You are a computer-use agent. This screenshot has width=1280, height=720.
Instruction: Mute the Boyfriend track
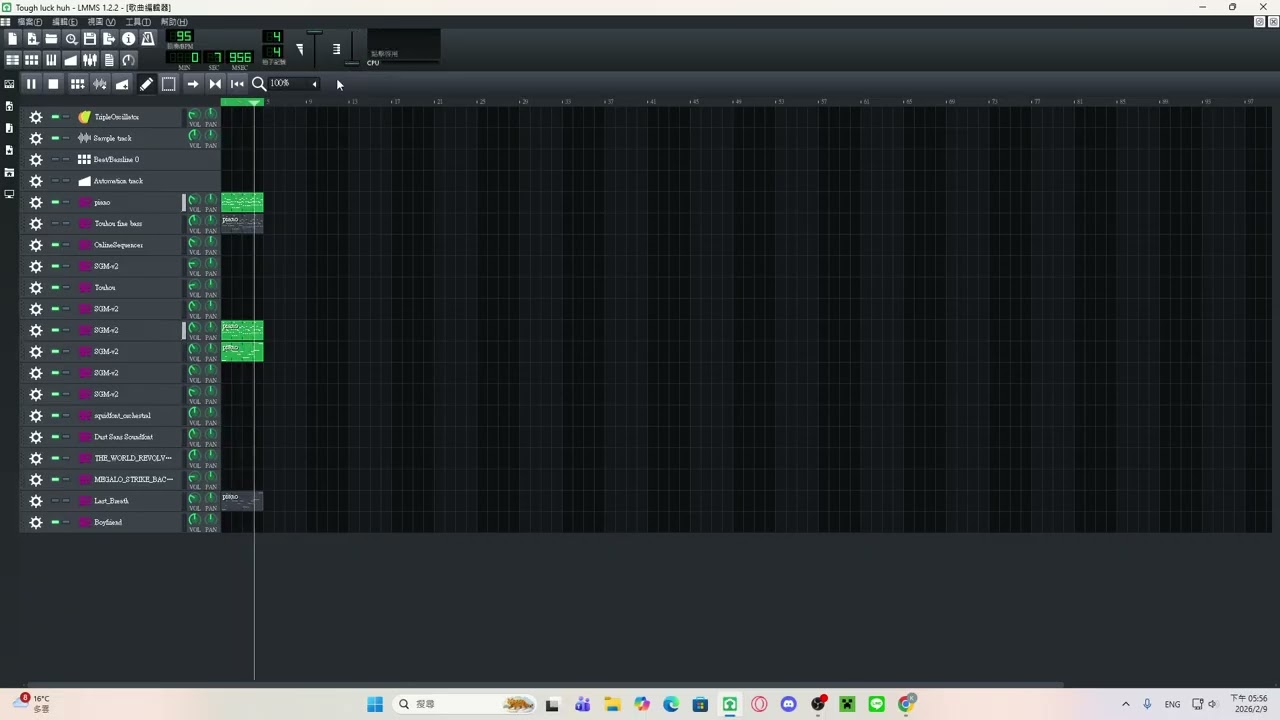55,522
